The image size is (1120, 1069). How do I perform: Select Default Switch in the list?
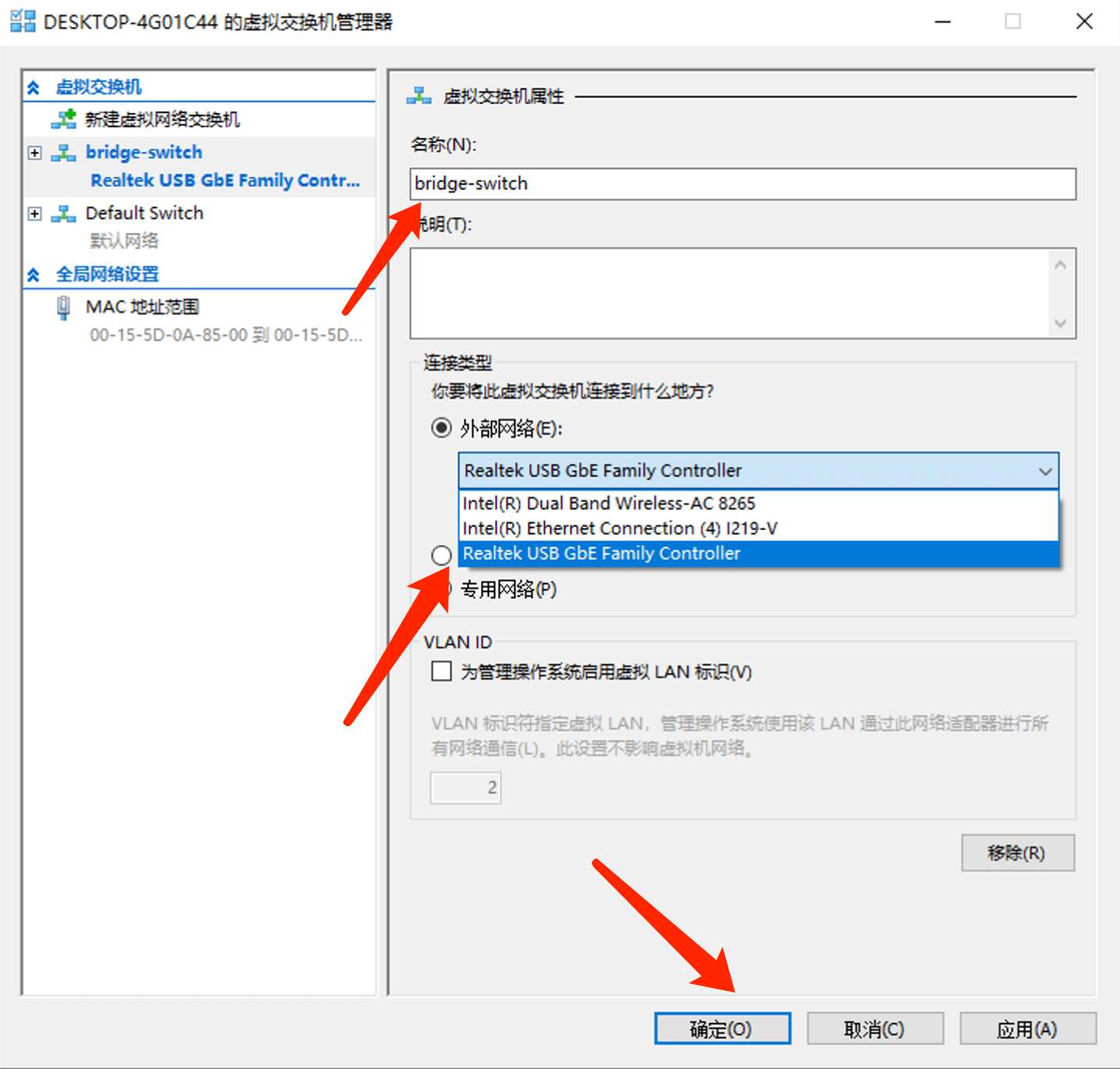click(145, 213)
